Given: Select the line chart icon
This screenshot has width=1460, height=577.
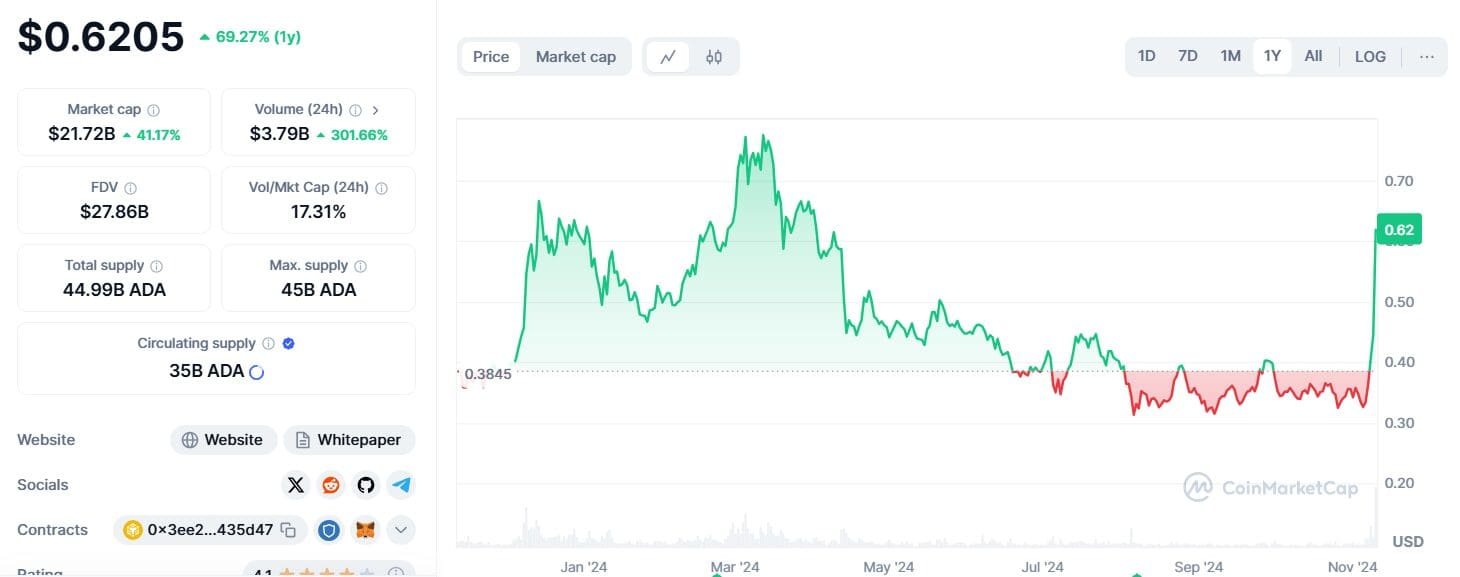Looking at the screenshot, I should [668, 56].
